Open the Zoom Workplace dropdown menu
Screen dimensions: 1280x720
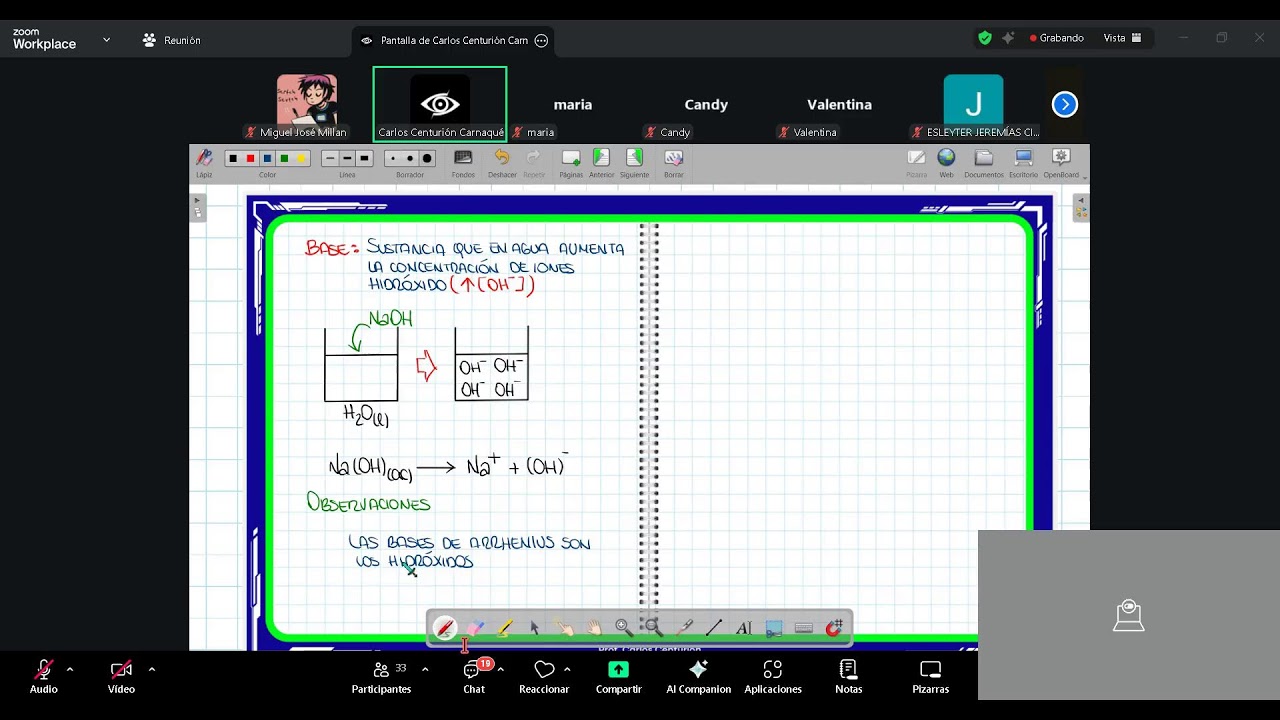tap(106, 40)
